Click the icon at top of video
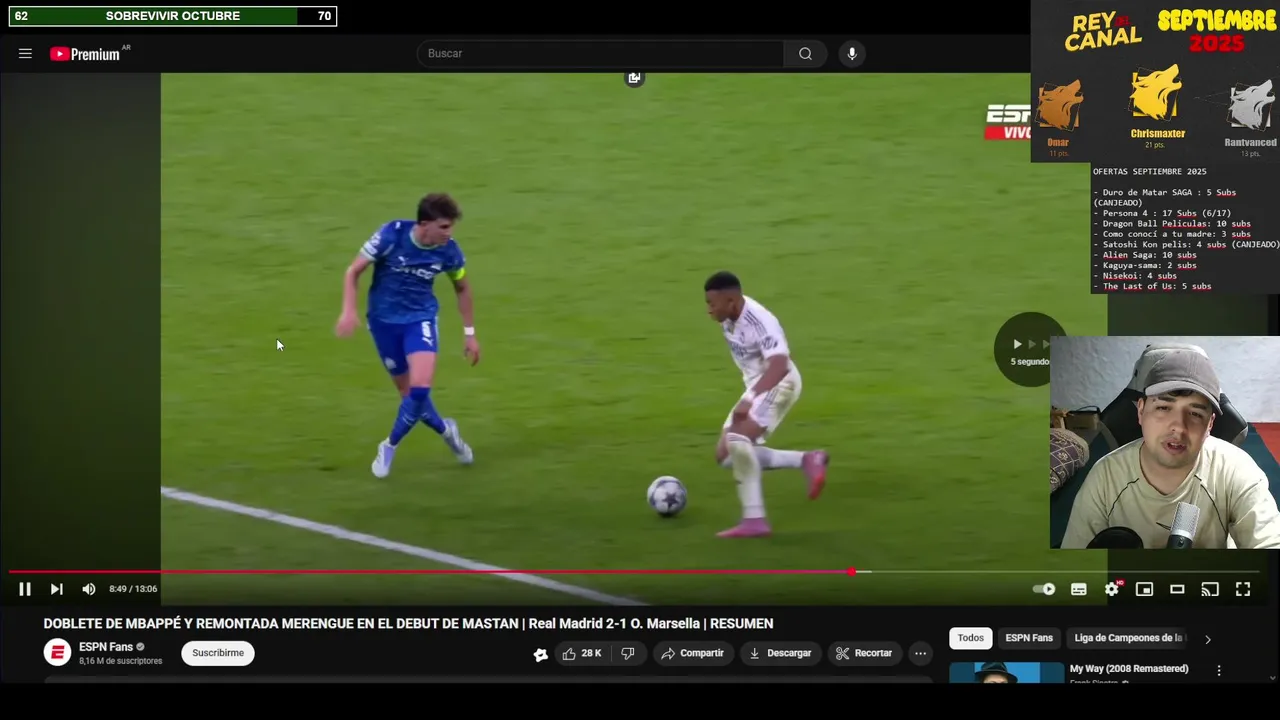 coord(634,78)
